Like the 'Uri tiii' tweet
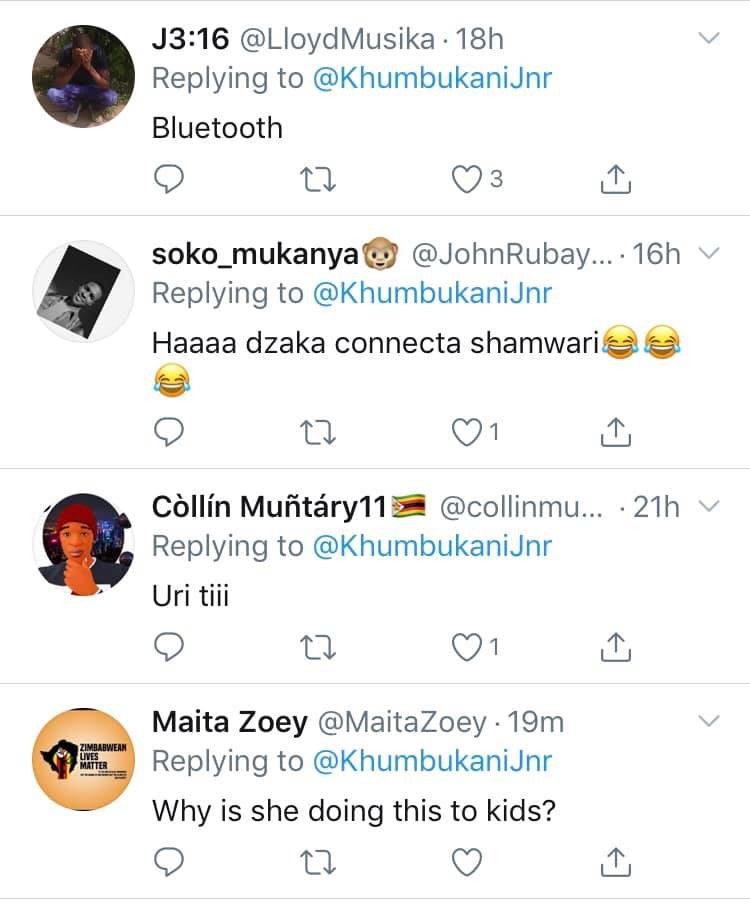 coord(466,647)
